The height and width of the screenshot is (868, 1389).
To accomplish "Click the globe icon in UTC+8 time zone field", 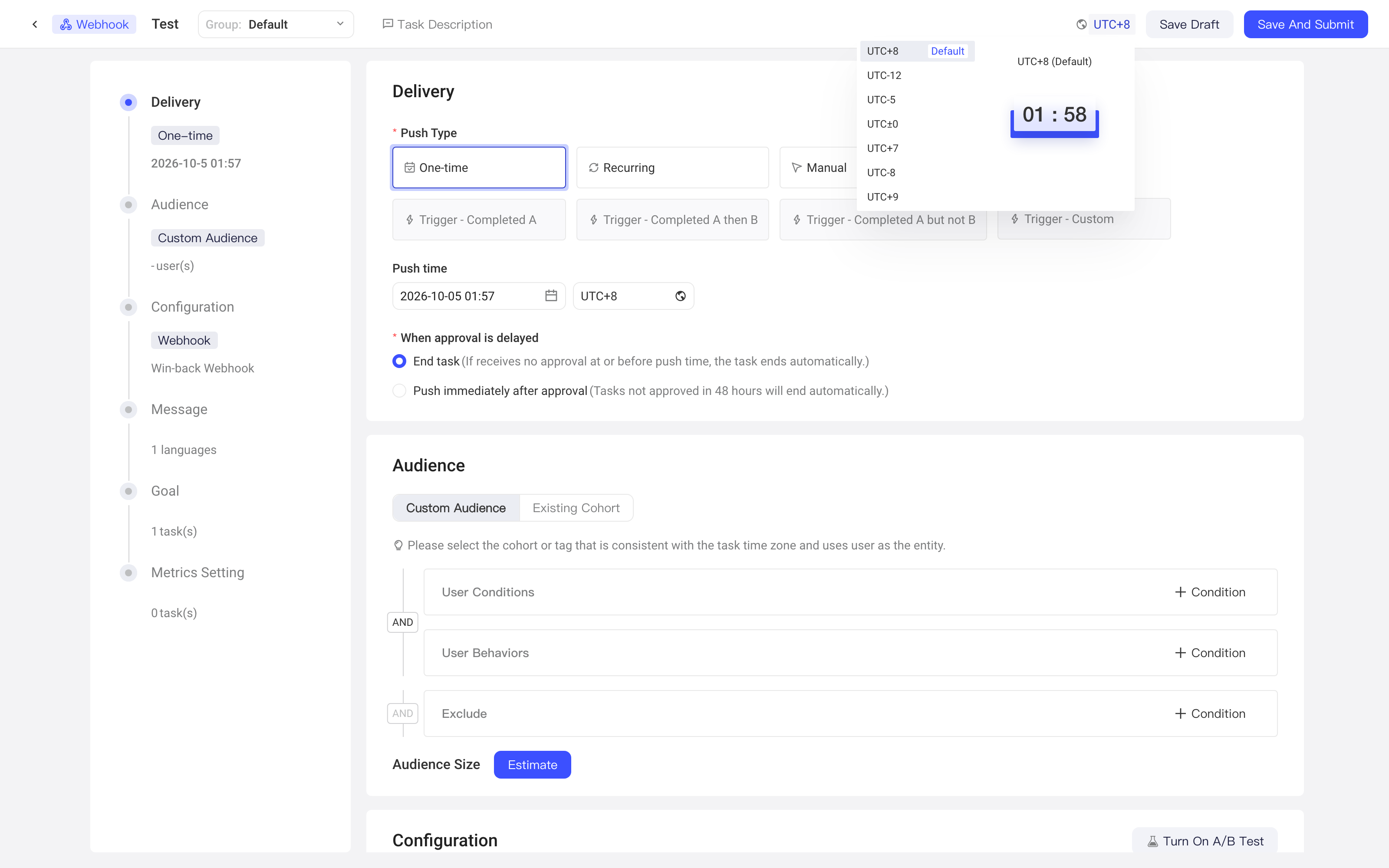I will 680,296.
